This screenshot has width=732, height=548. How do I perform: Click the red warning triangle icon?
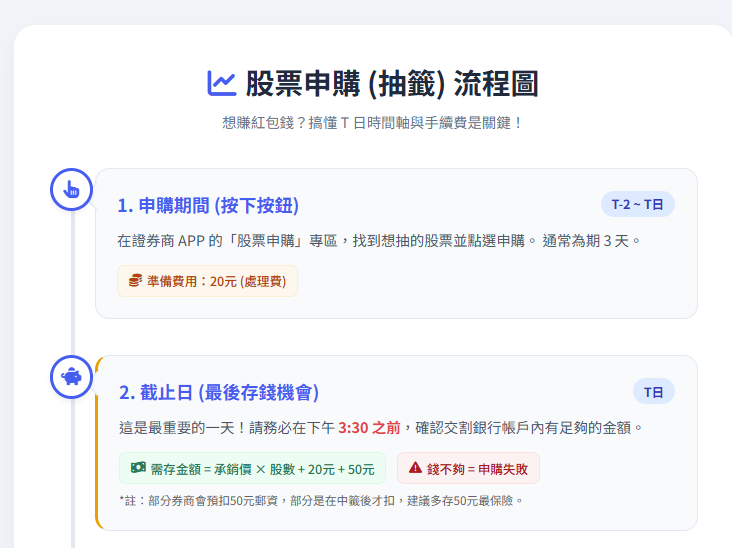coord(415,468)
